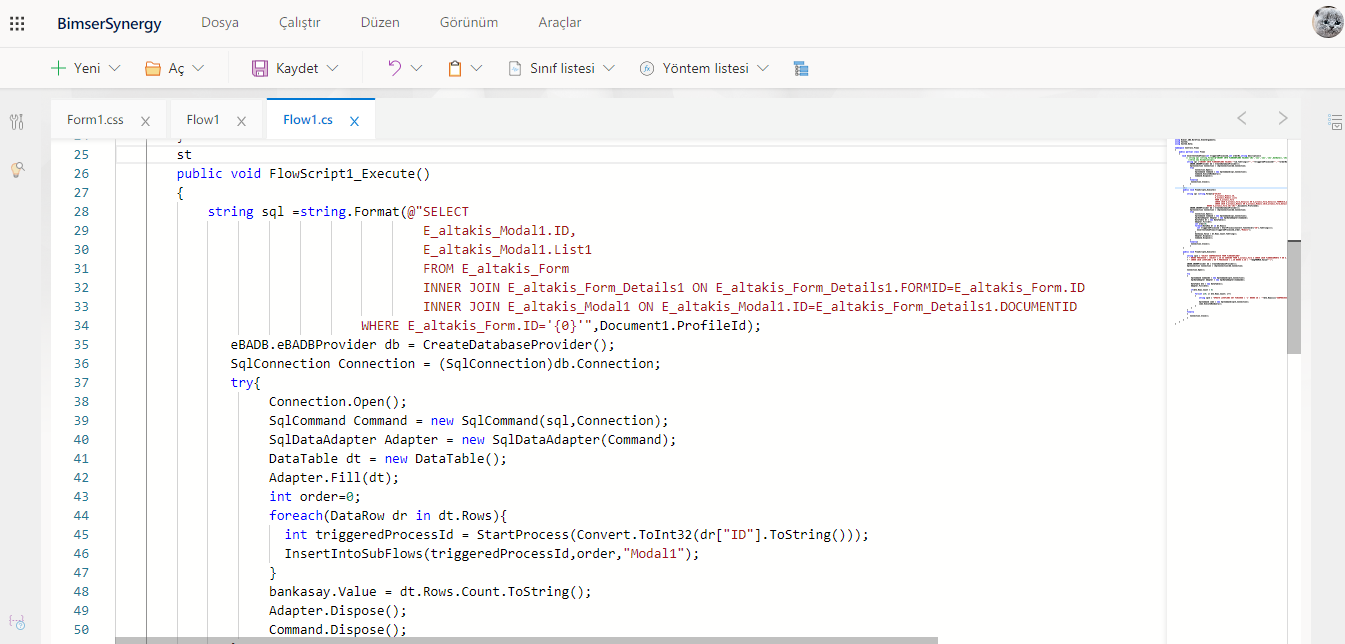
Task: Expand the Kaydet save options arrow
Action: click(x=332, y=68)
